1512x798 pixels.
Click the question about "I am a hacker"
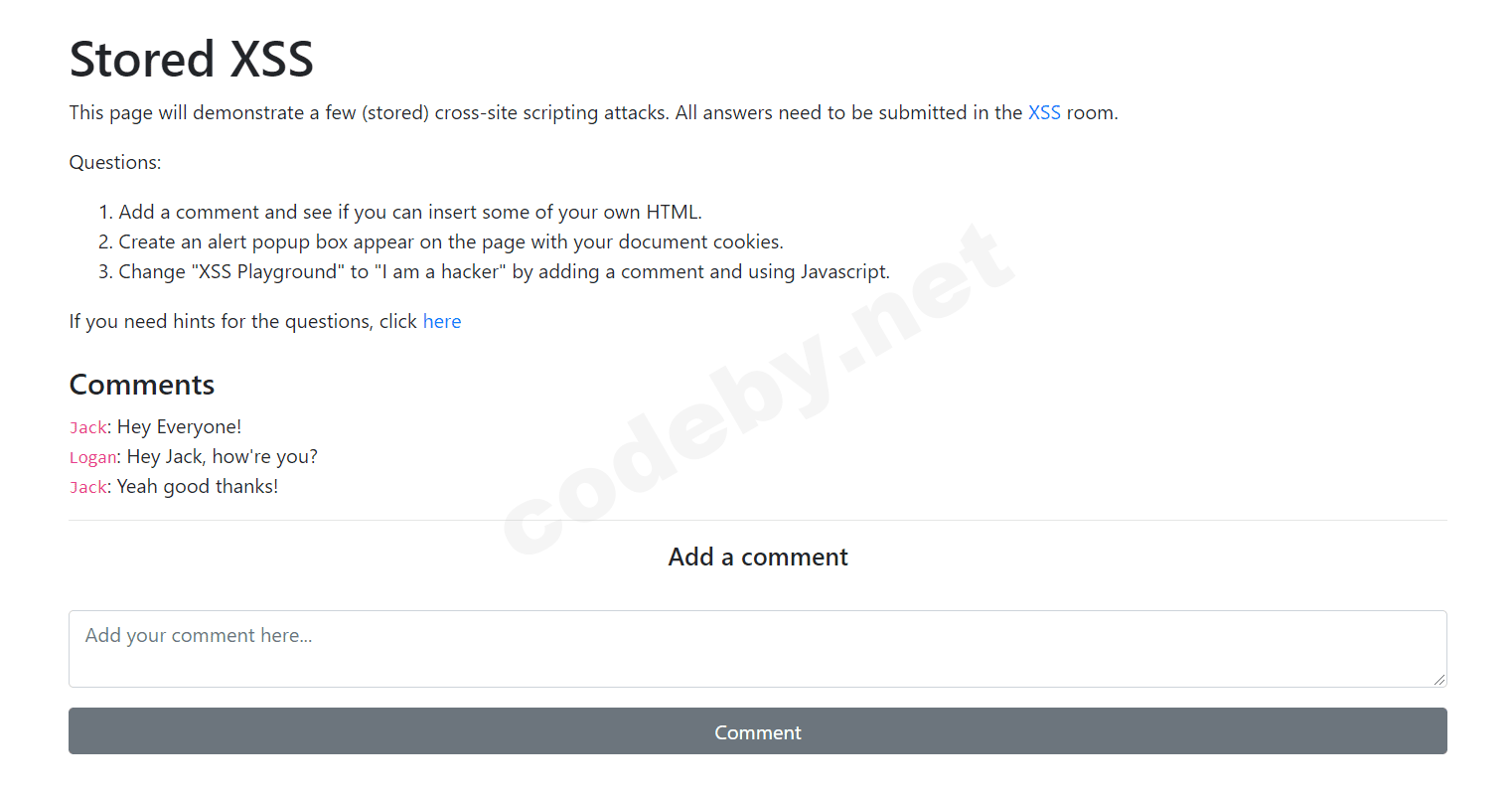point(504,271)
